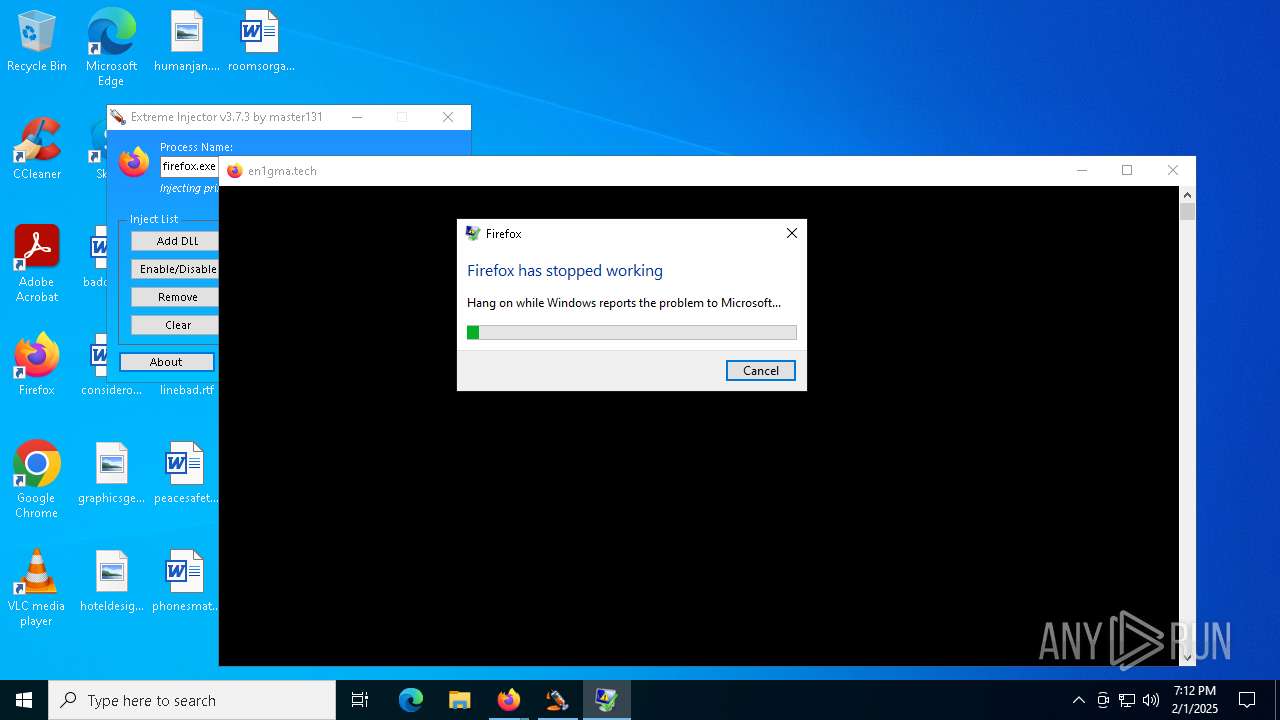Click the Firefox process icon in Extreme Injector
Viewport: 1280px width, 720px height.
(x=134, y=162)
